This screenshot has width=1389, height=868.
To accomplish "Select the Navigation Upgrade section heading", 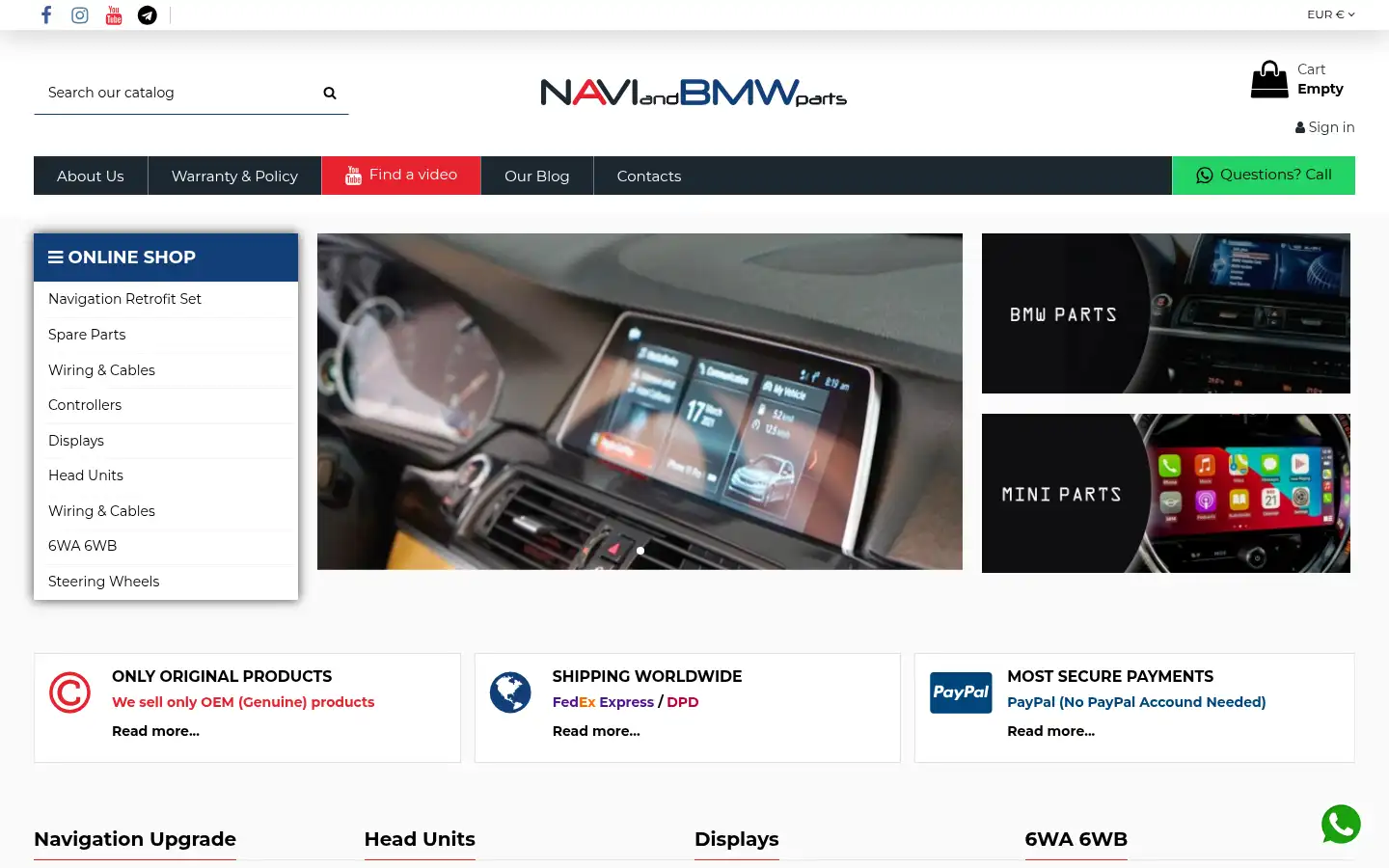I will click(x=135, y=839).
